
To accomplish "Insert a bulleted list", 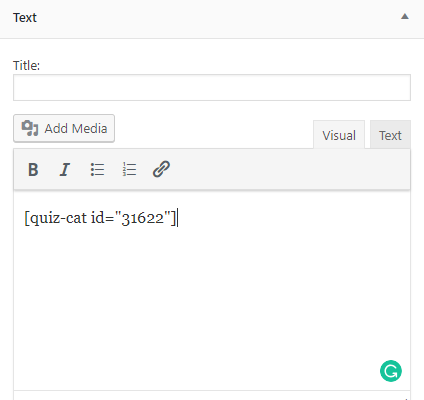I will [x=97, y=169].
